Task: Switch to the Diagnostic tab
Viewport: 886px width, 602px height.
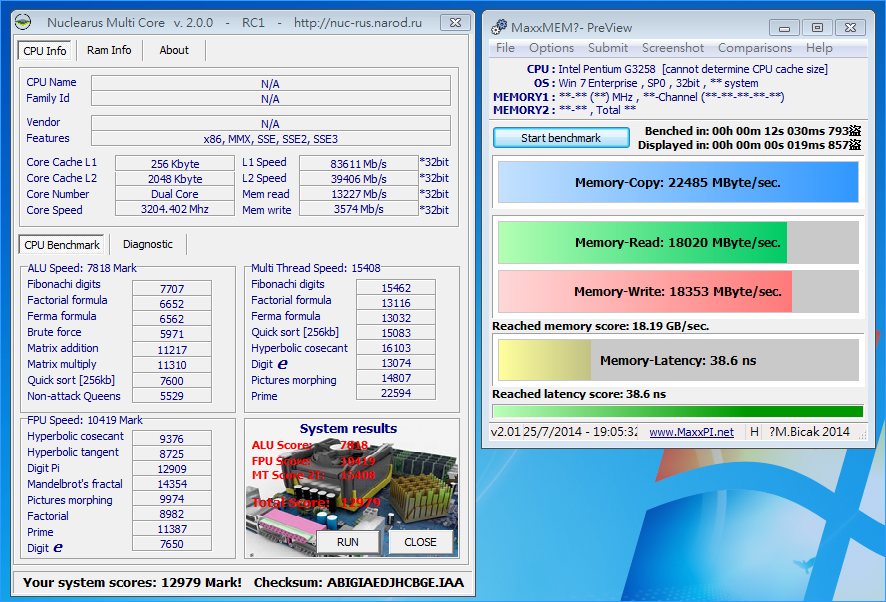Action: [147, 244]
